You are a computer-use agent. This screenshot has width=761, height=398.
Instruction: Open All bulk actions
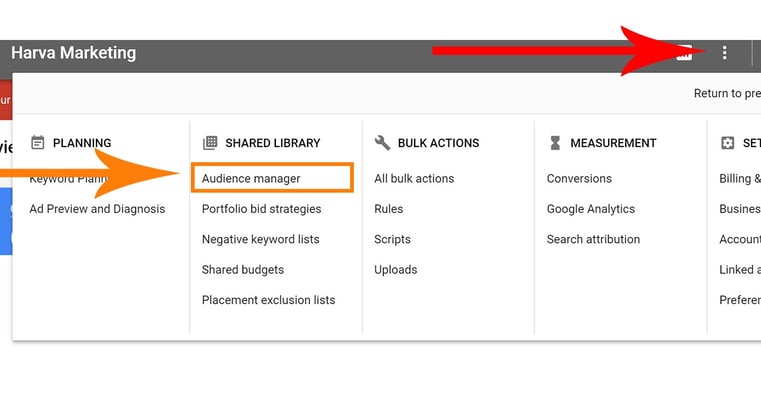click(414, 179)
